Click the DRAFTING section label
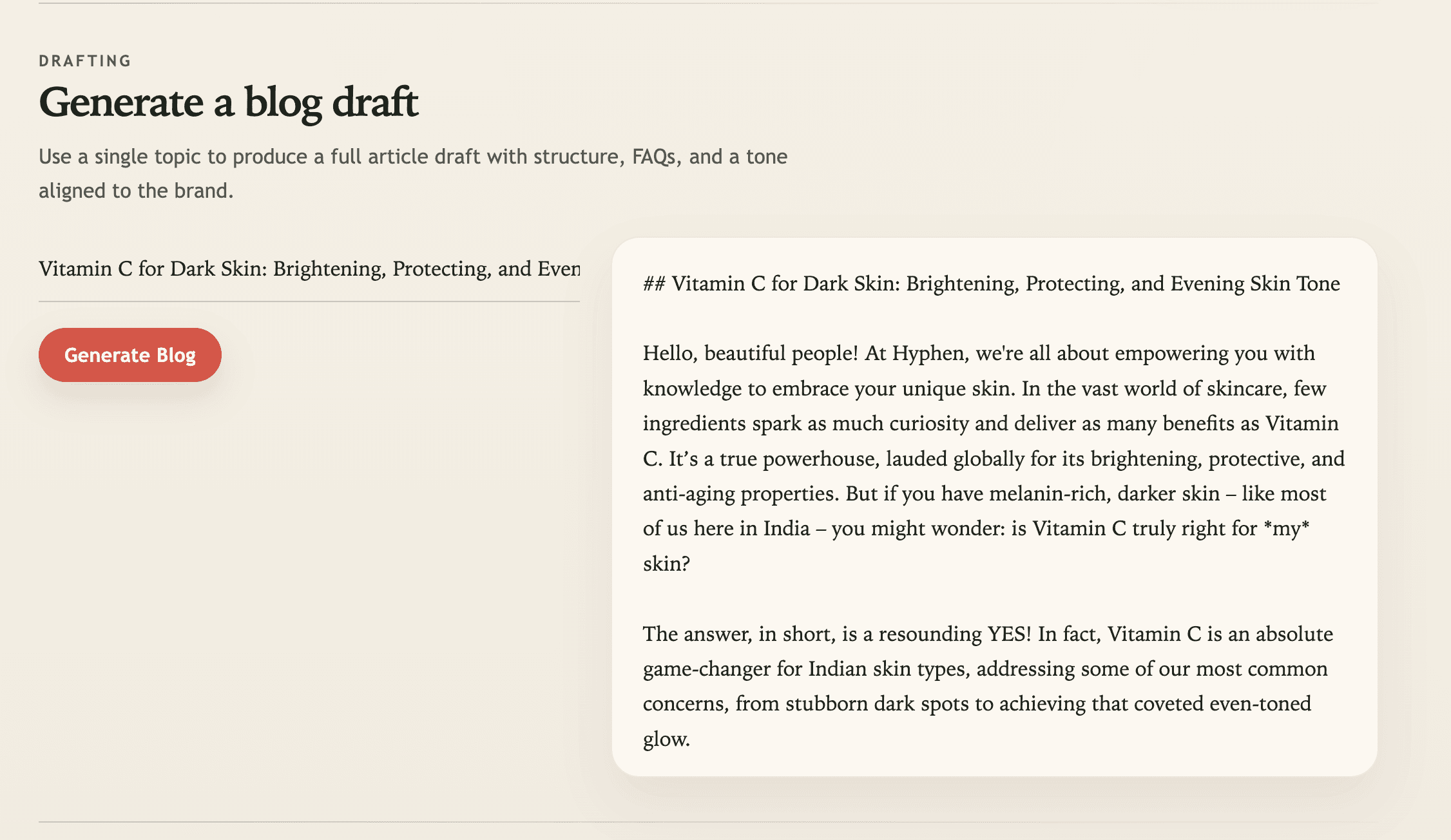This screenshot has height=840, width=1451. pos(84,61)
